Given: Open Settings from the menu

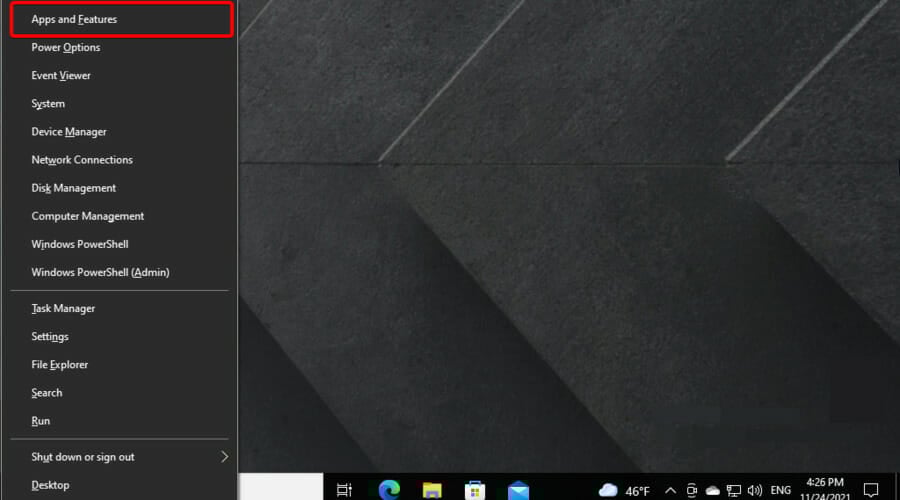Looking at the screenshot, I should click(x=121, y=337).
